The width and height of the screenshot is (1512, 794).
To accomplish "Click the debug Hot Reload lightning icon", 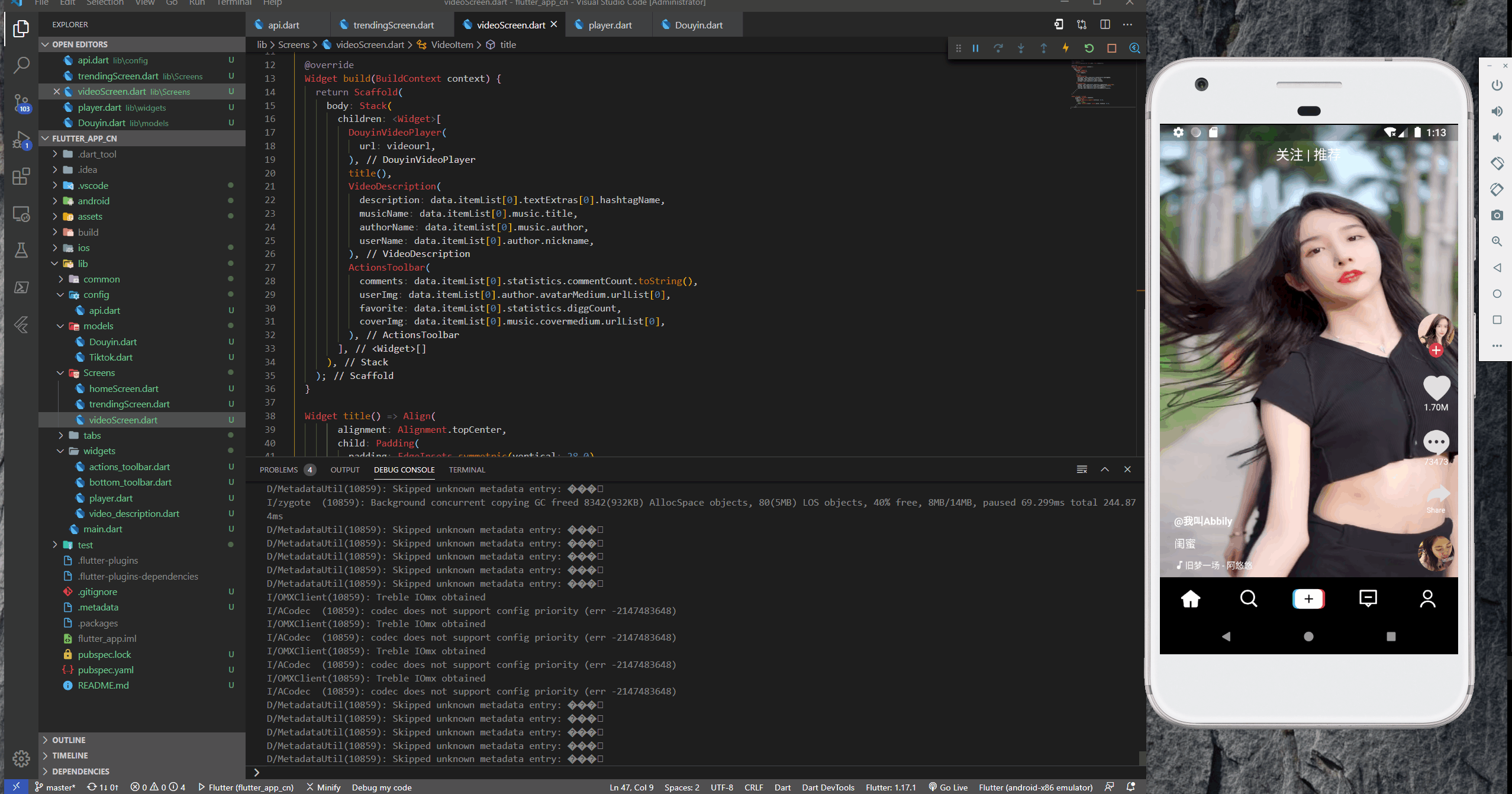I will tap(1066, 49).
